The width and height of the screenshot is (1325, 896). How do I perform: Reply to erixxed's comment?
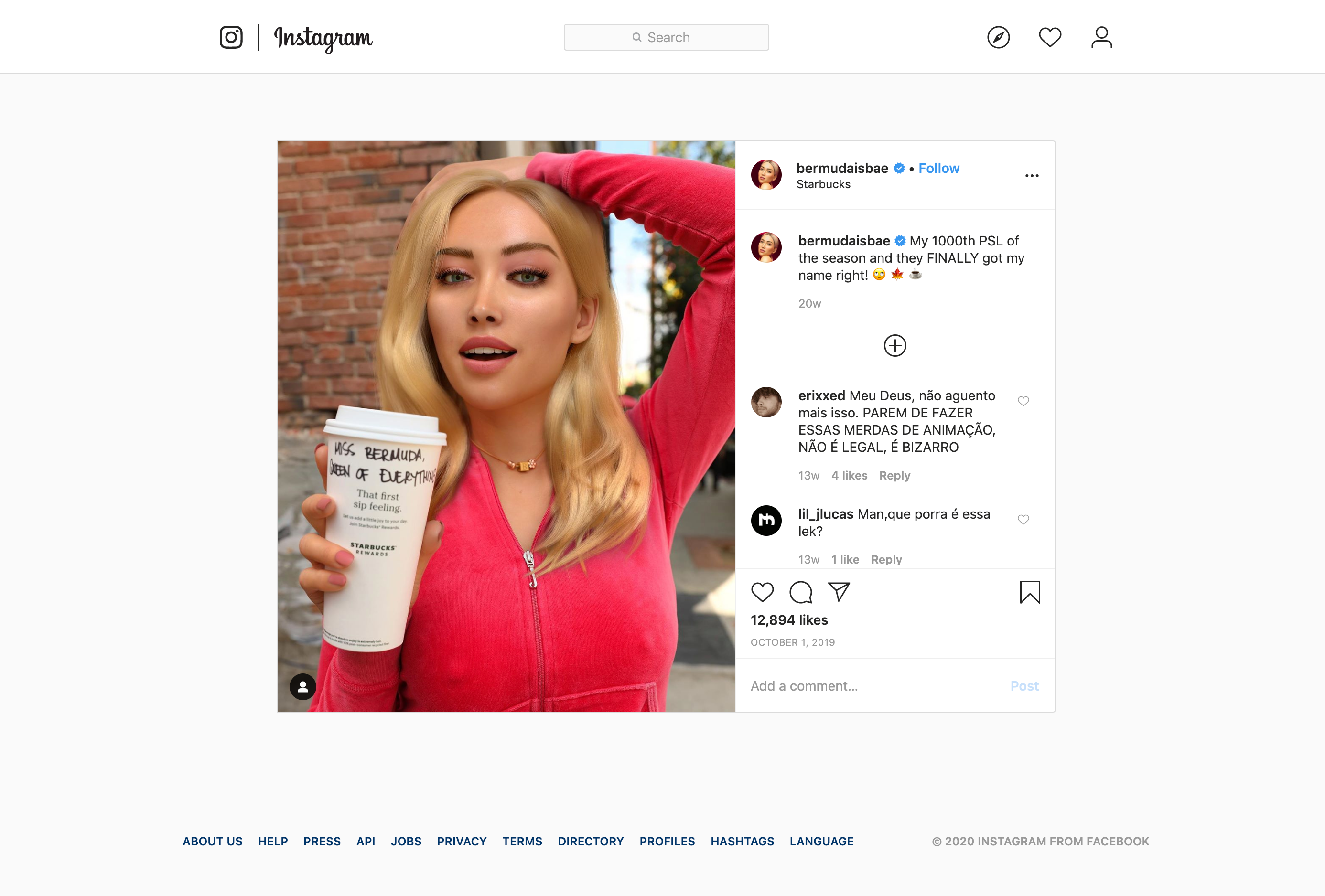(x=894, y=475)
